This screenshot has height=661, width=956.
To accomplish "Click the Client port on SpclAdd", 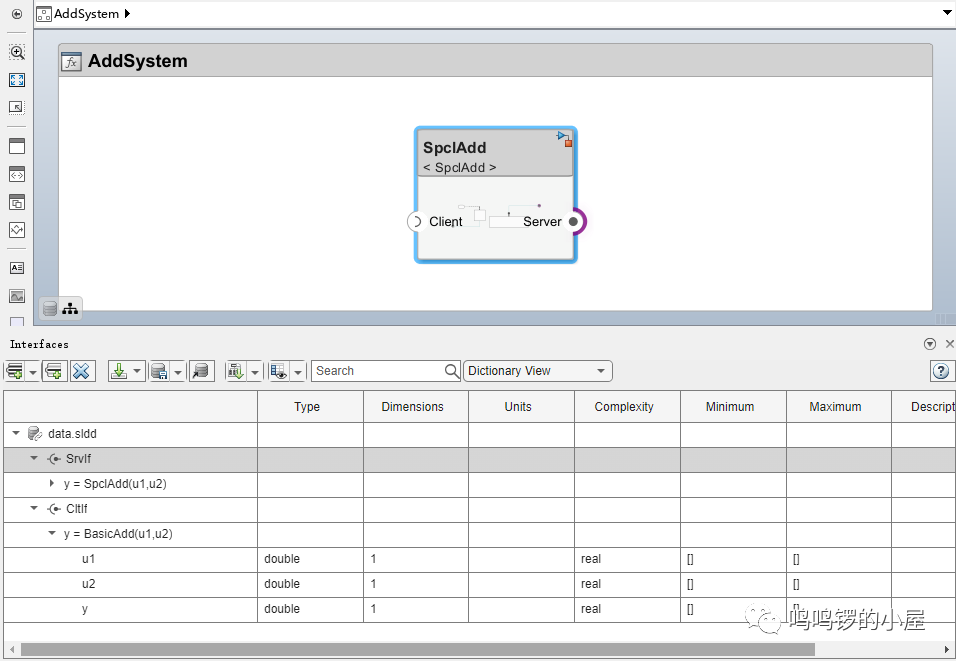I will [415, 221].
